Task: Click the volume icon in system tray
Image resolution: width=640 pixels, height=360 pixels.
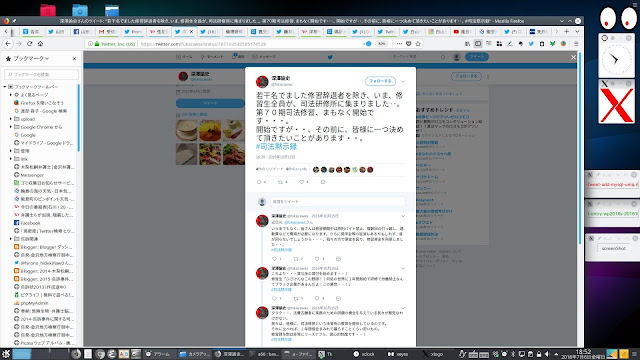Action: click(x=547, y=354)
